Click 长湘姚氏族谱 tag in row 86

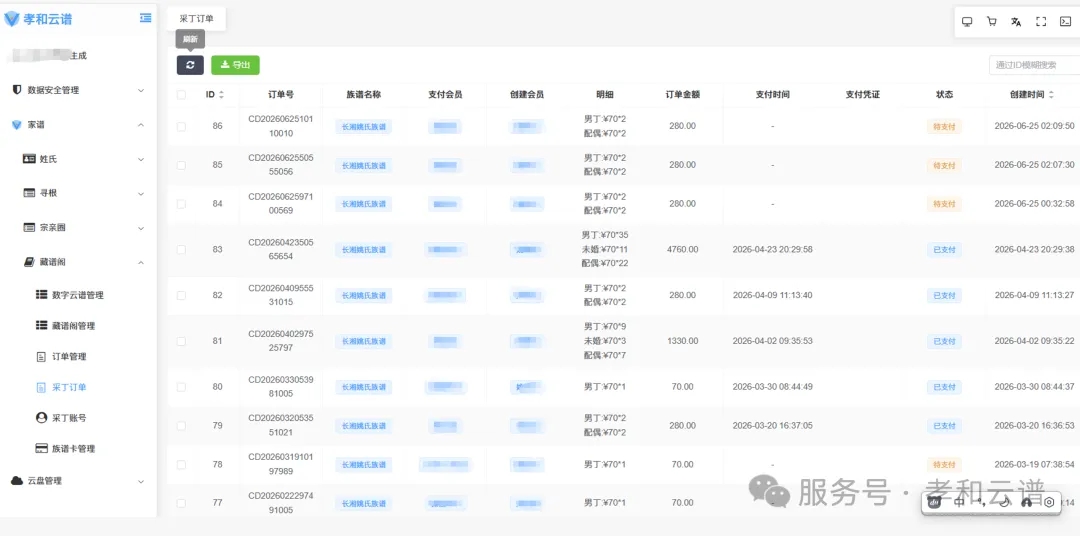[x=364, y=127]
